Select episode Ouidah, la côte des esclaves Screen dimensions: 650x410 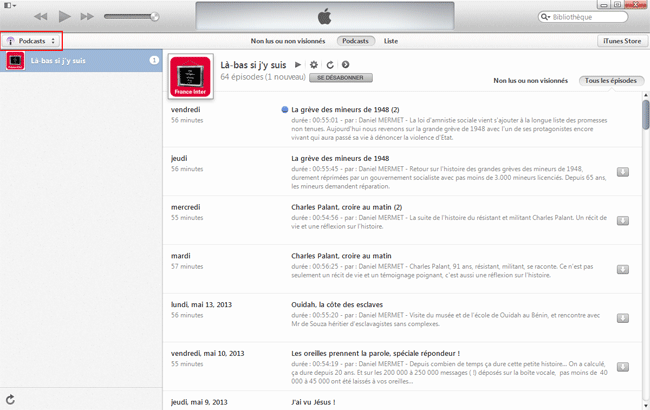click(x=337, y=305)
